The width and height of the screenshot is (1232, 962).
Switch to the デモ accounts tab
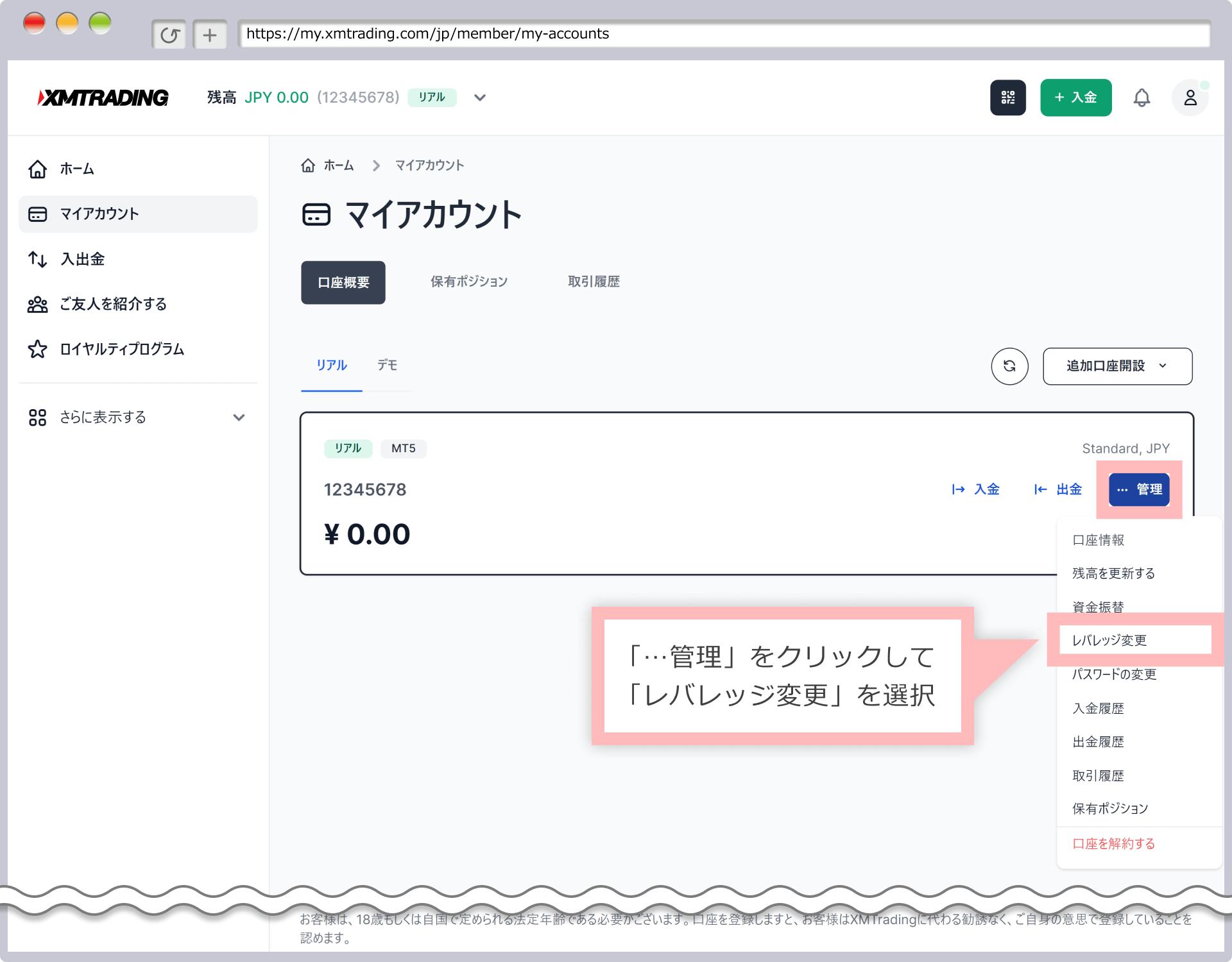click(387, 365)
